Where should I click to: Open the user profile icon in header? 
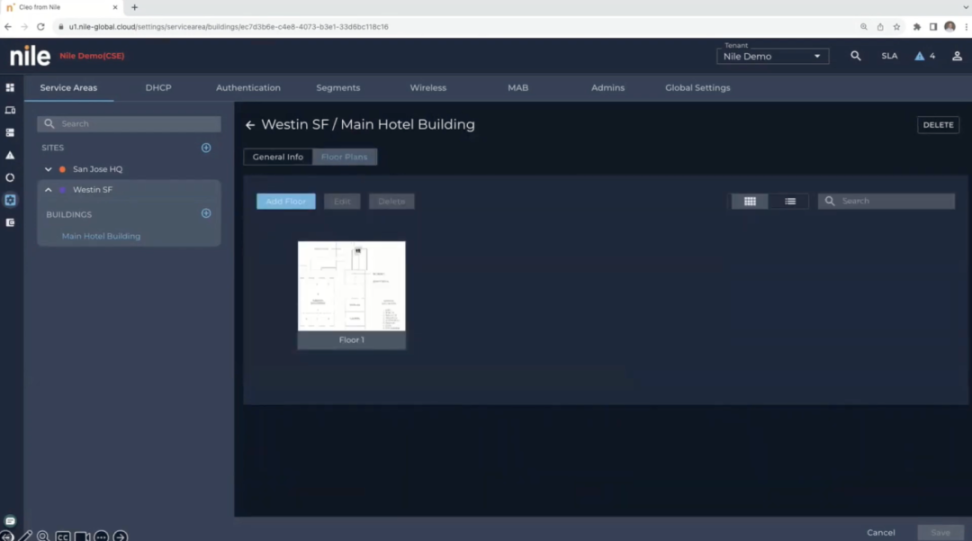956,56
